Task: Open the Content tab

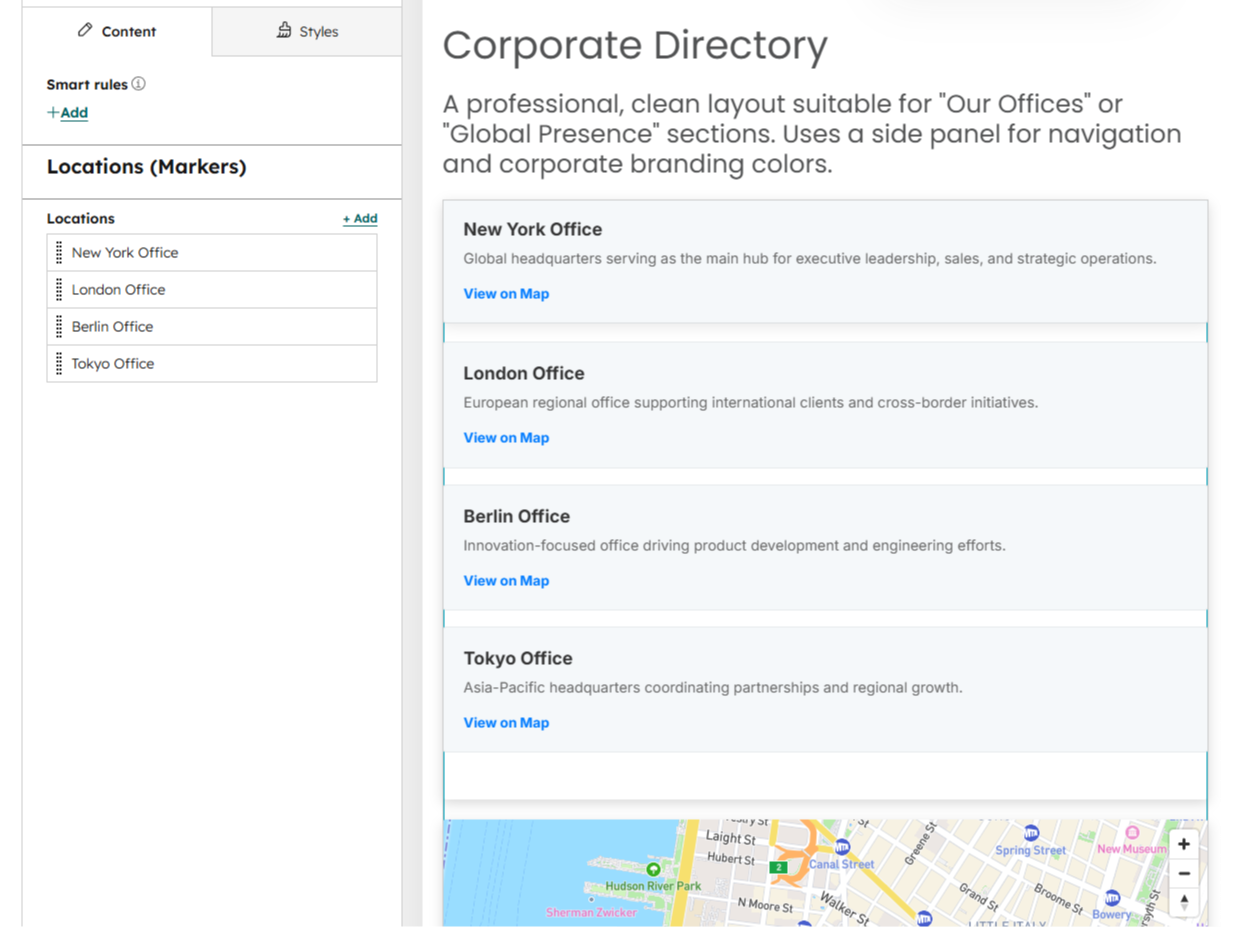Action: (x=117, y=31)
